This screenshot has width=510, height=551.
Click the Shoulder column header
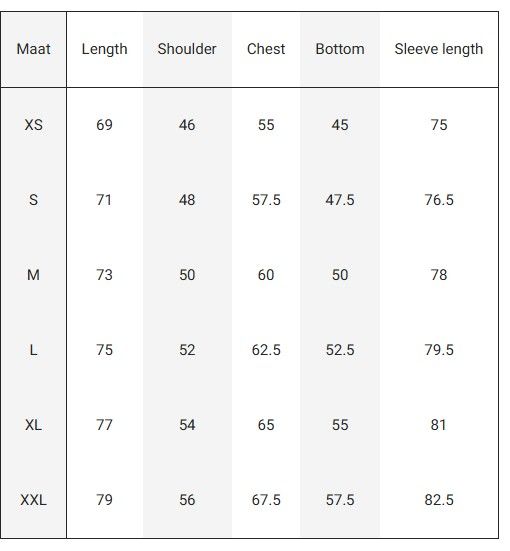187,49
